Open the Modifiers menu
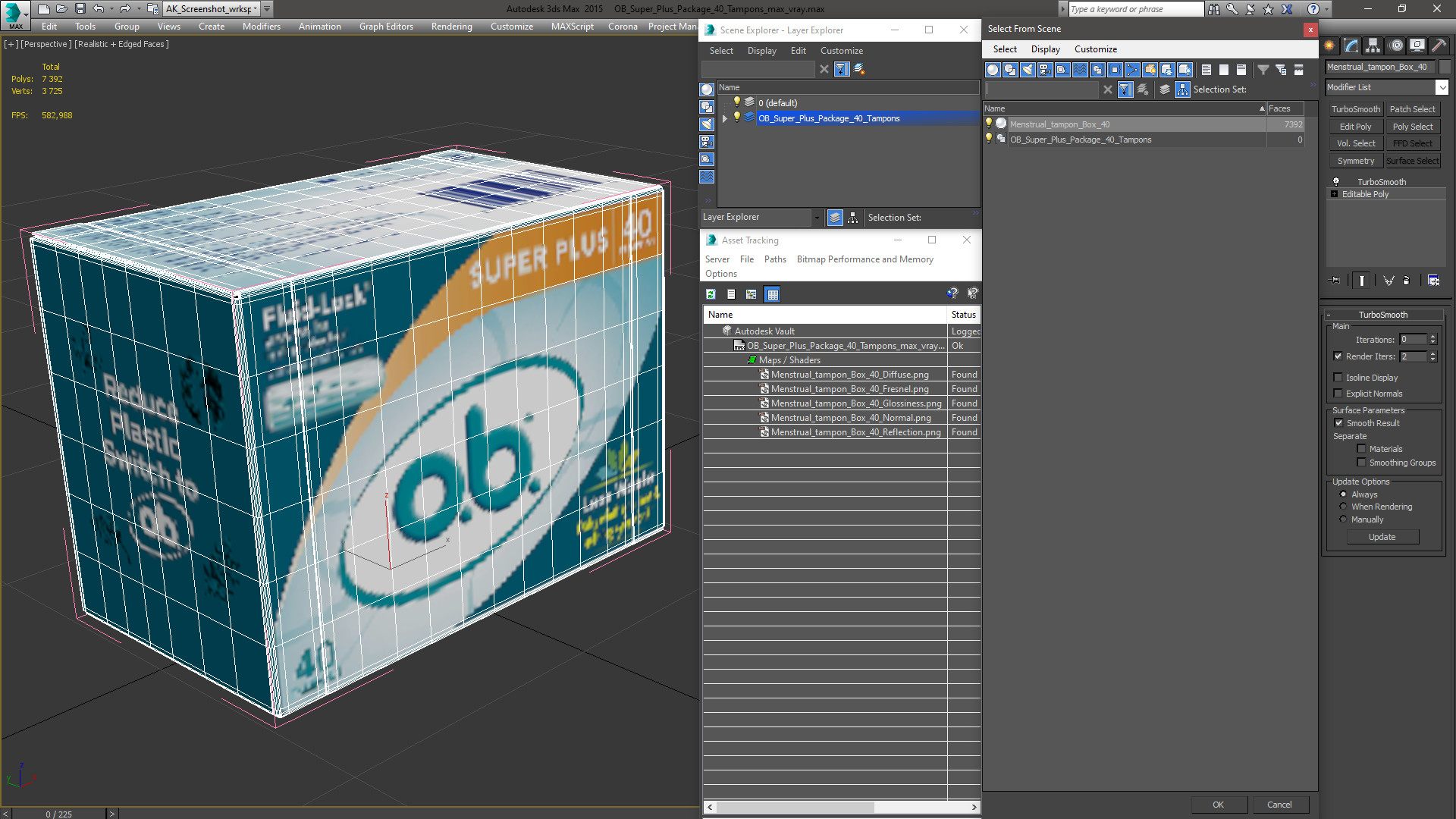Screen dimensions: 1456x819 [x=261, y=27]
